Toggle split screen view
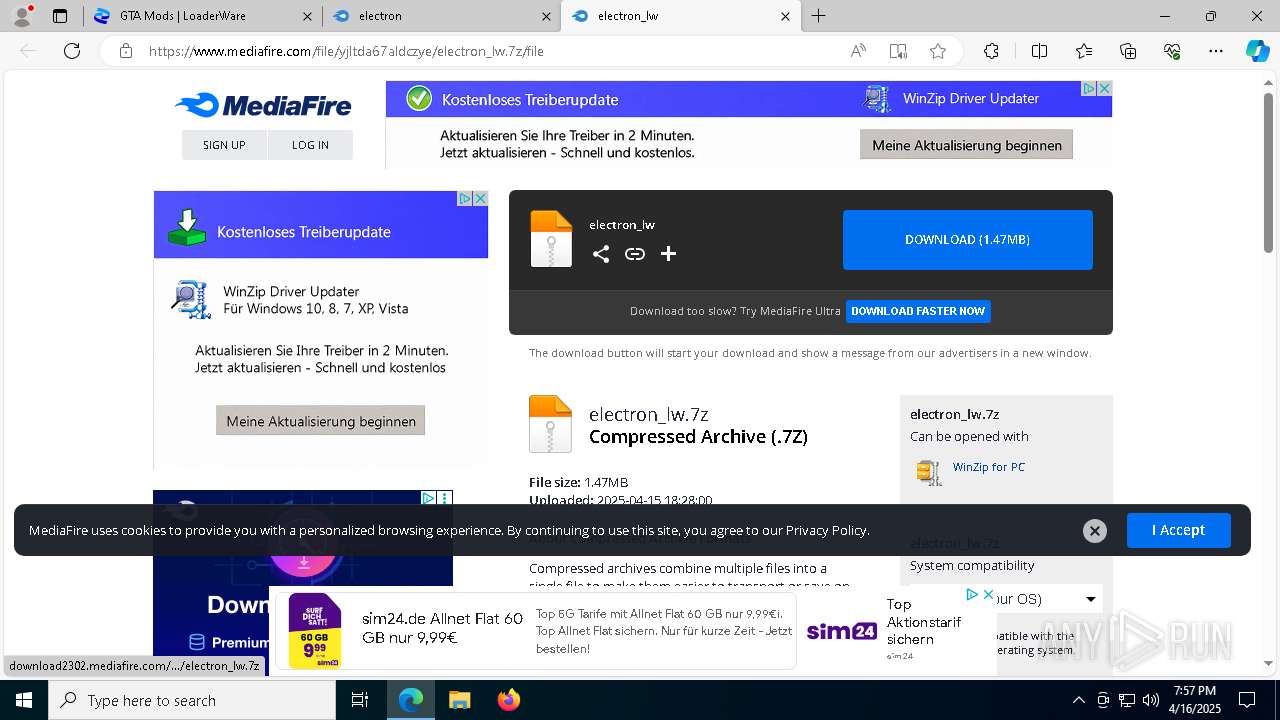The height and width of the screenshot is (720, 1280). 1039,51
